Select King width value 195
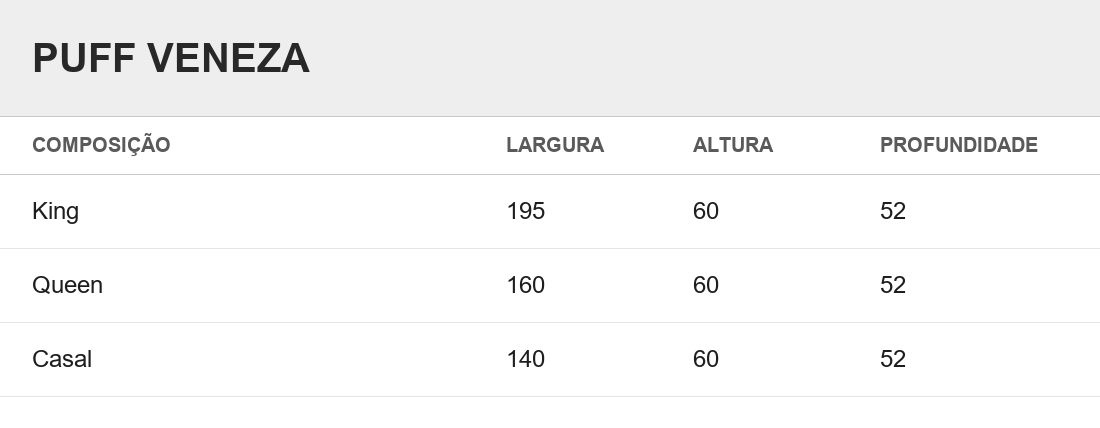Screen dimensions: 1100x428 coord(525,211)
